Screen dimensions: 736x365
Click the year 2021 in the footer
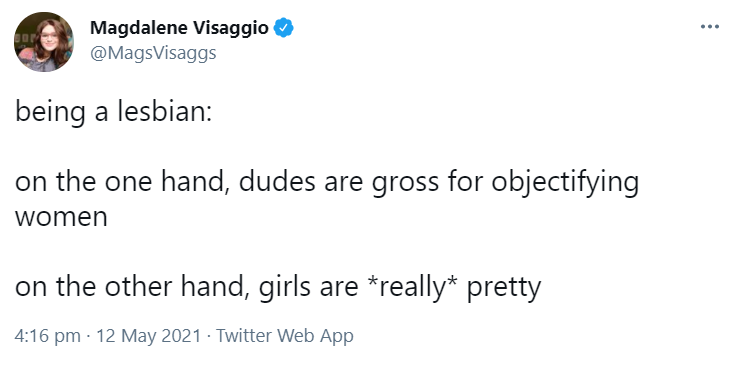(x=182, y=336)
